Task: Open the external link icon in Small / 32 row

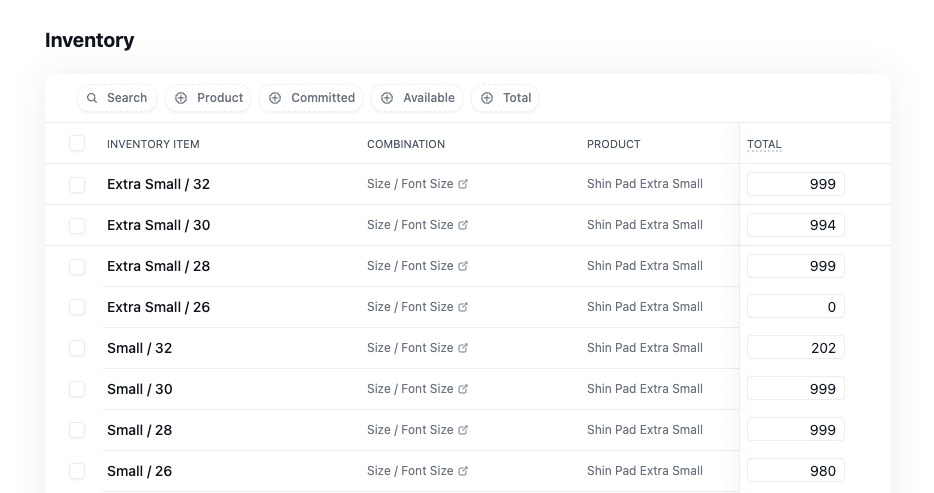Action: [x=463, y=348]
